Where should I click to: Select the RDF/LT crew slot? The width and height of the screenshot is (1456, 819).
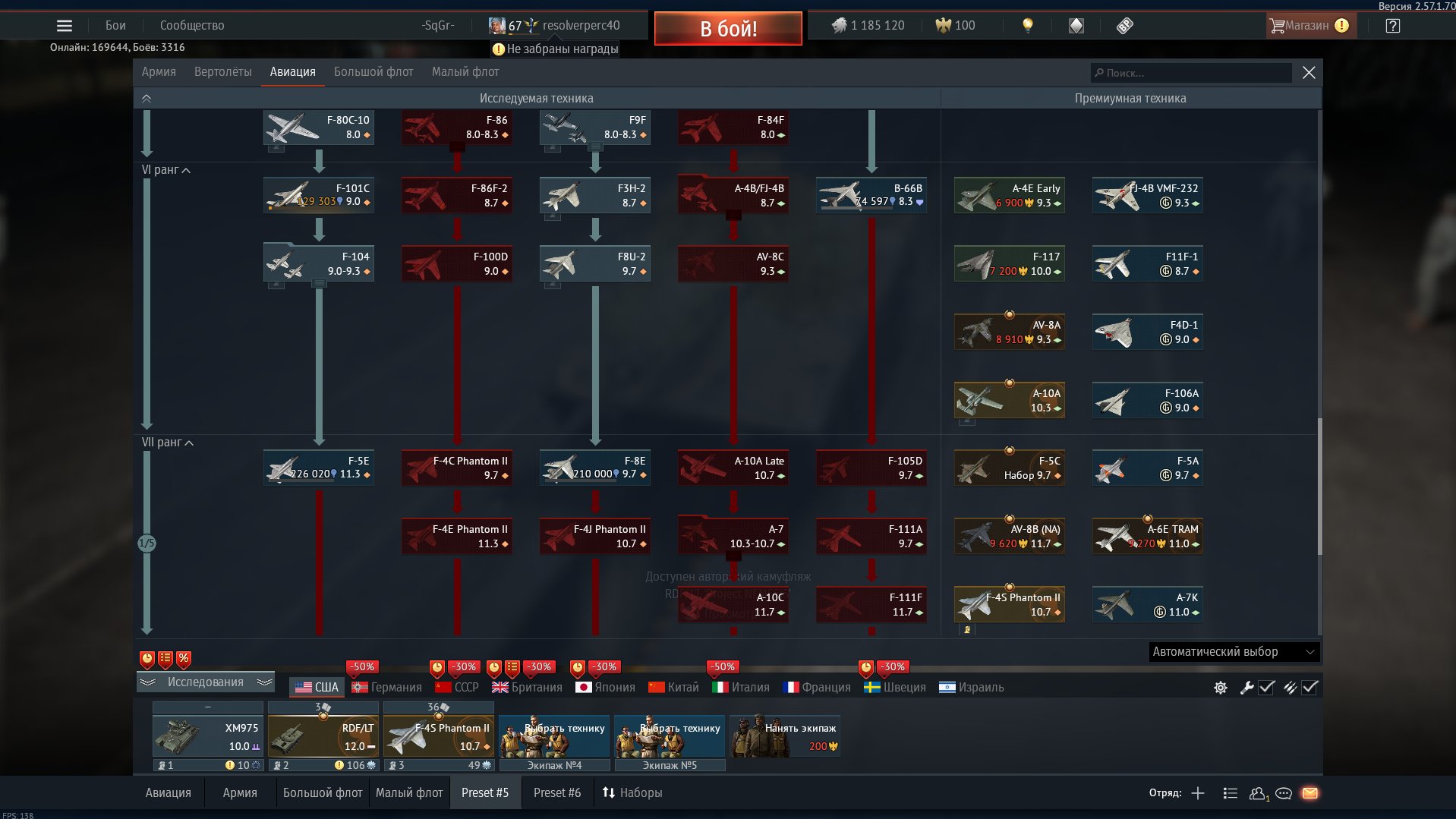click(x=323, y=736)
